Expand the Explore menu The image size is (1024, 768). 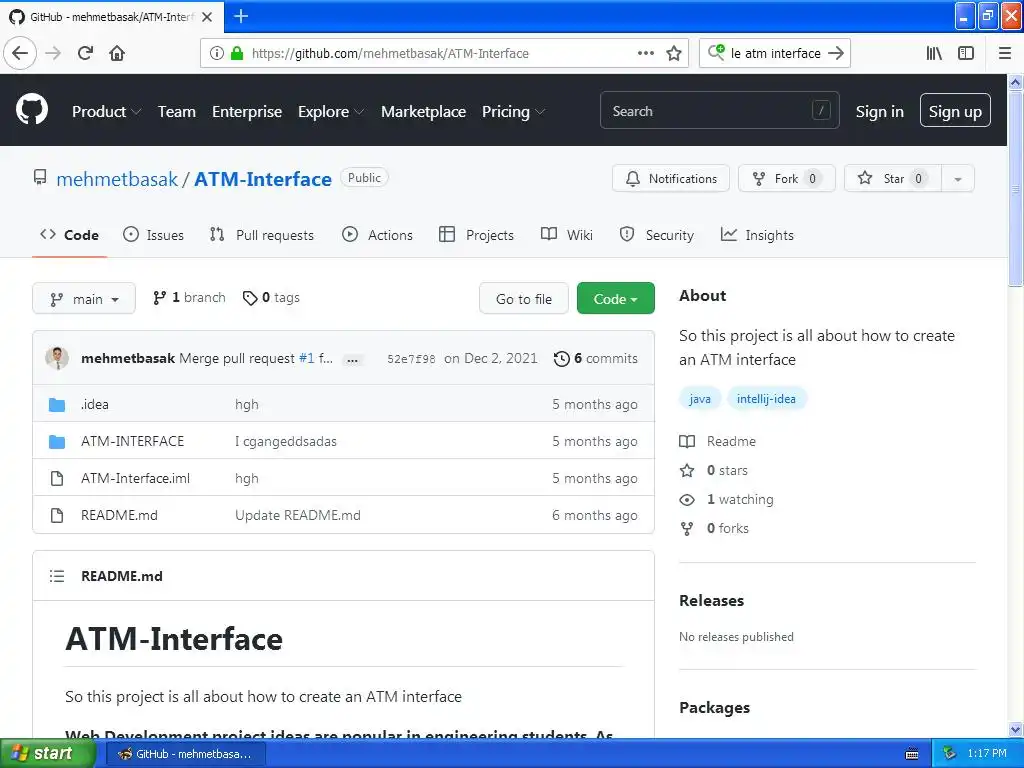[331, 112]
